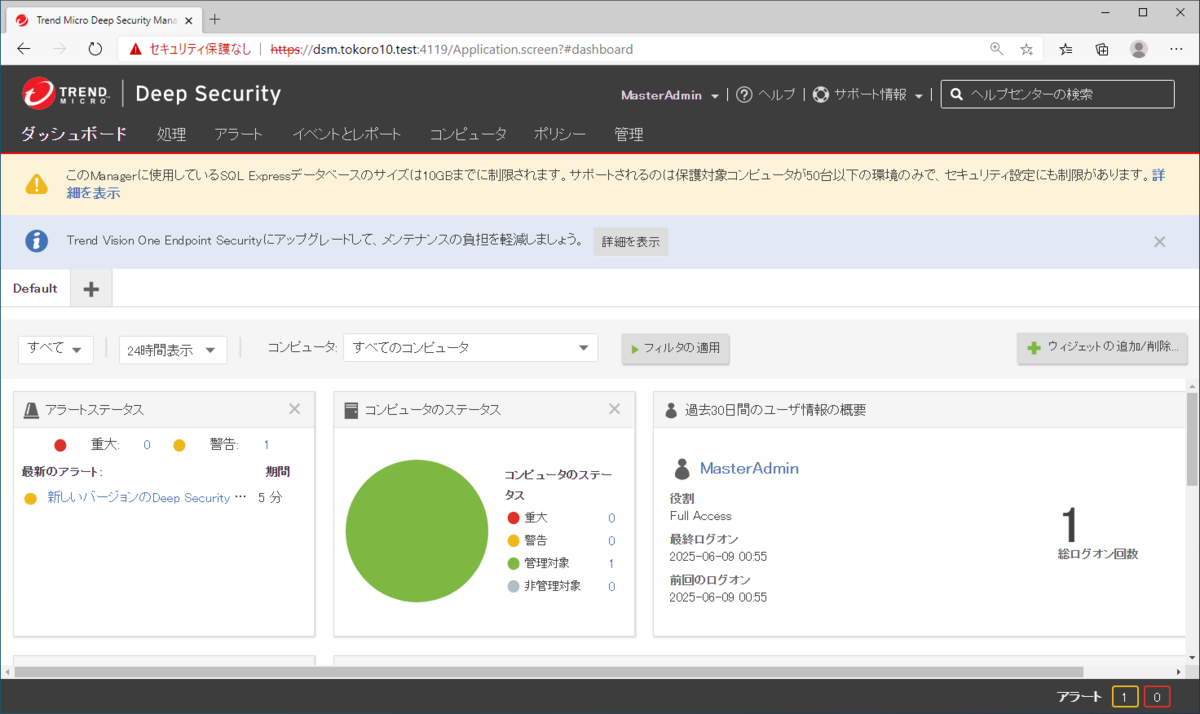Click the MasterAdmin link in user summary
The image size is (1200, 714).
click(x=749, y=468)
